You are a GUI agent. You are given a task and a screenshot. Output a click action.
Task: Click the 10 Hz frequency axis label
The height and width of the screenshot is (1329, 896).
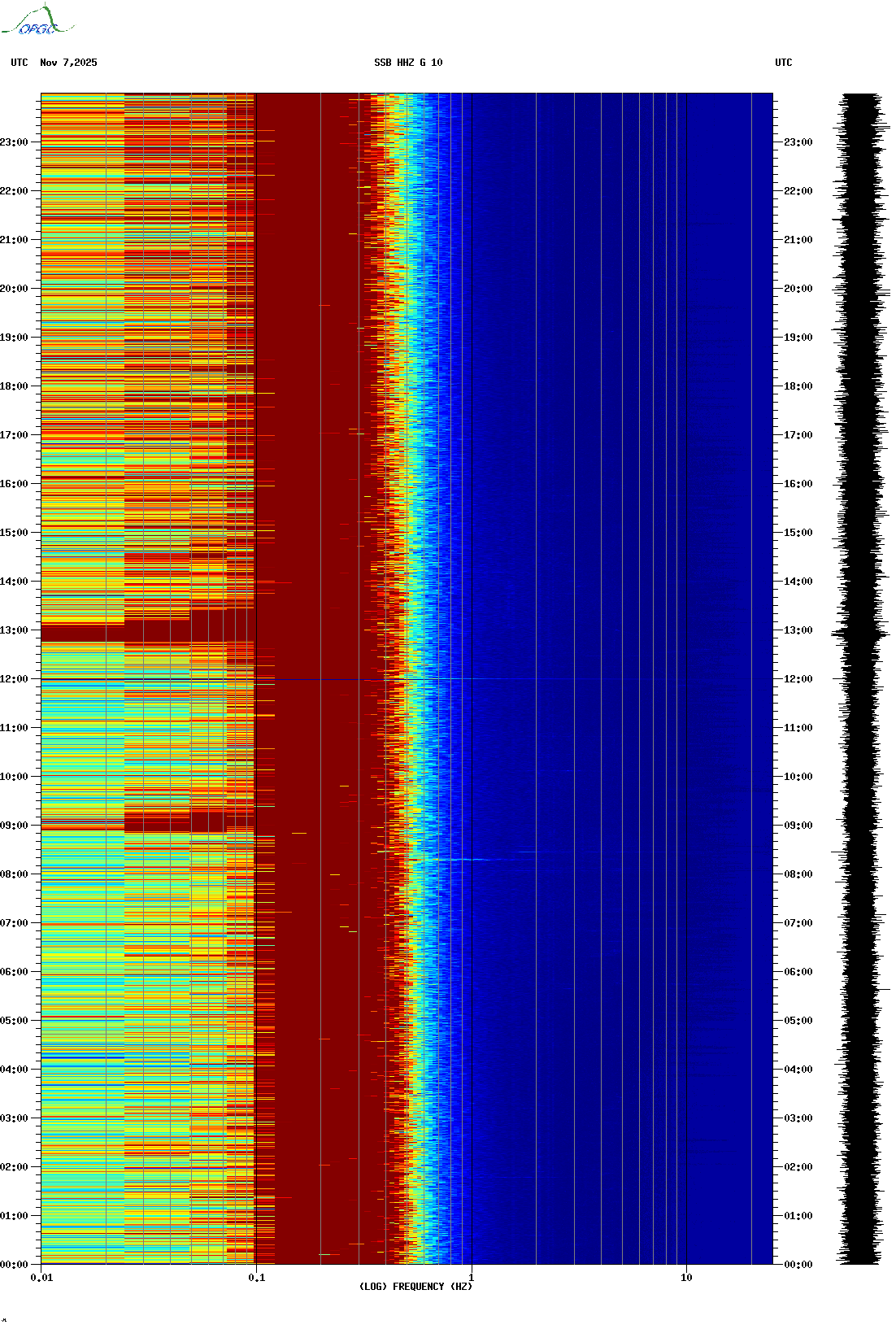pyautogui.click(x=686, y=1278)
